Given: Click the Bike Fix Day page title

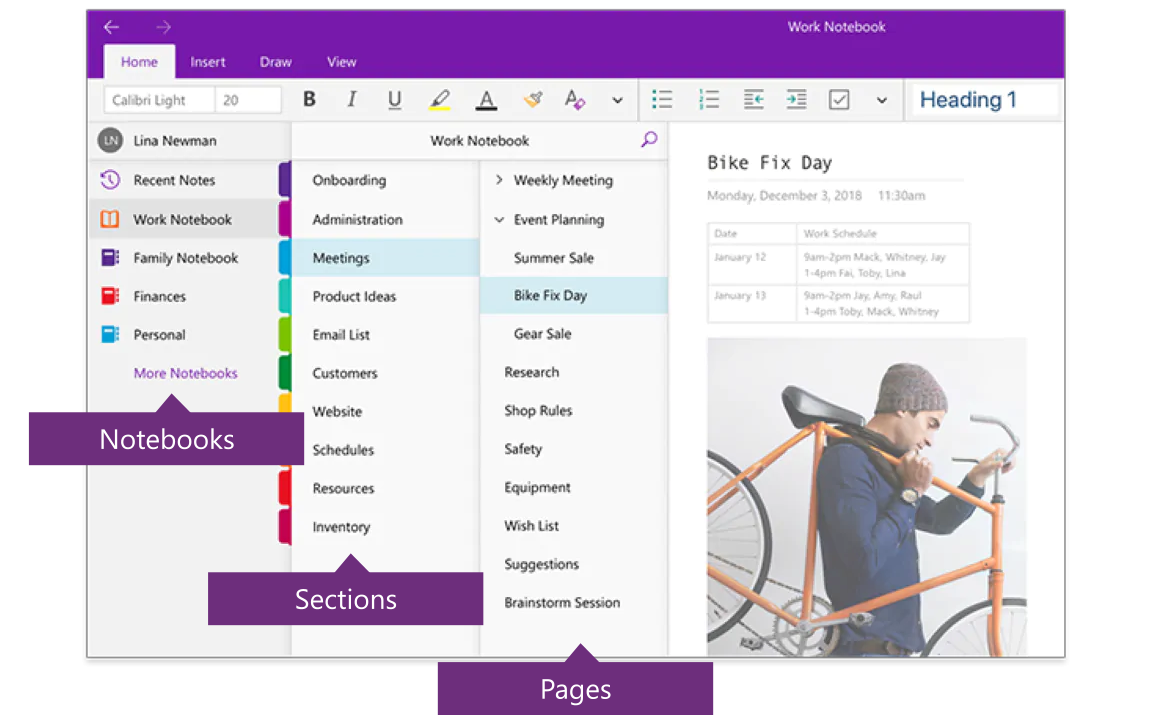Looking at the screenshot, I should 769,162.
